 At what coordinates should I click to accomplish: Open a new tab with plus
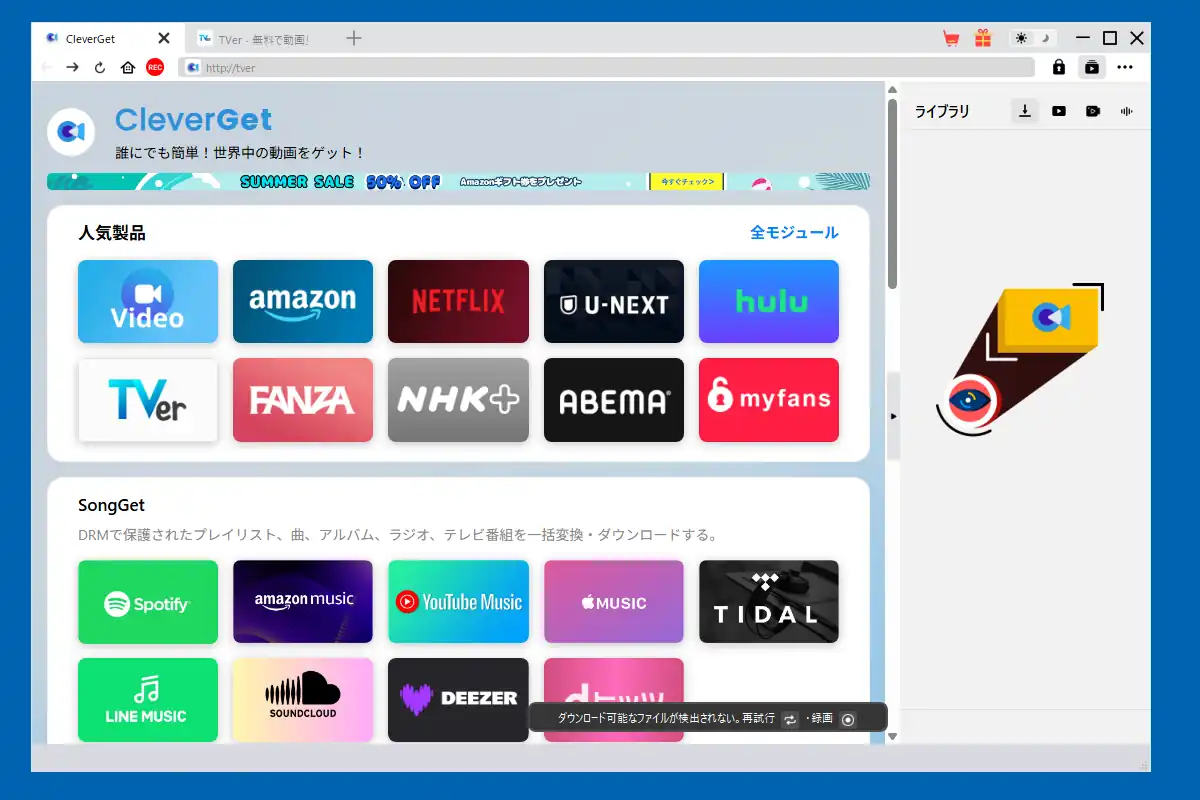tap(353, 38)
